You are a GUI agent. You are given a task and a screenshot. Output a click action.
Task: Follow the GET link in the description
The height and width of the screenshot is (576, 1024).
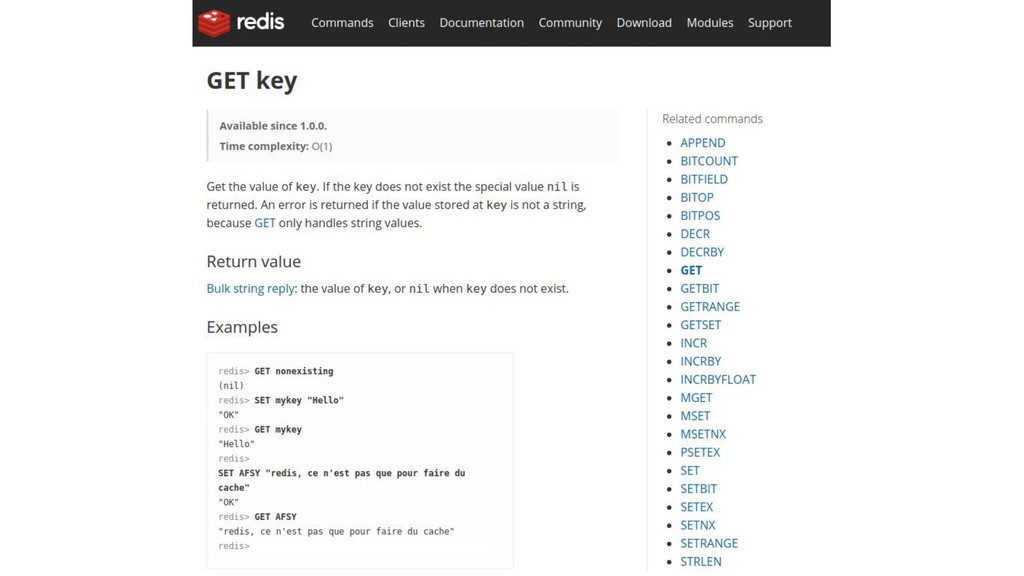pos(265,223)
